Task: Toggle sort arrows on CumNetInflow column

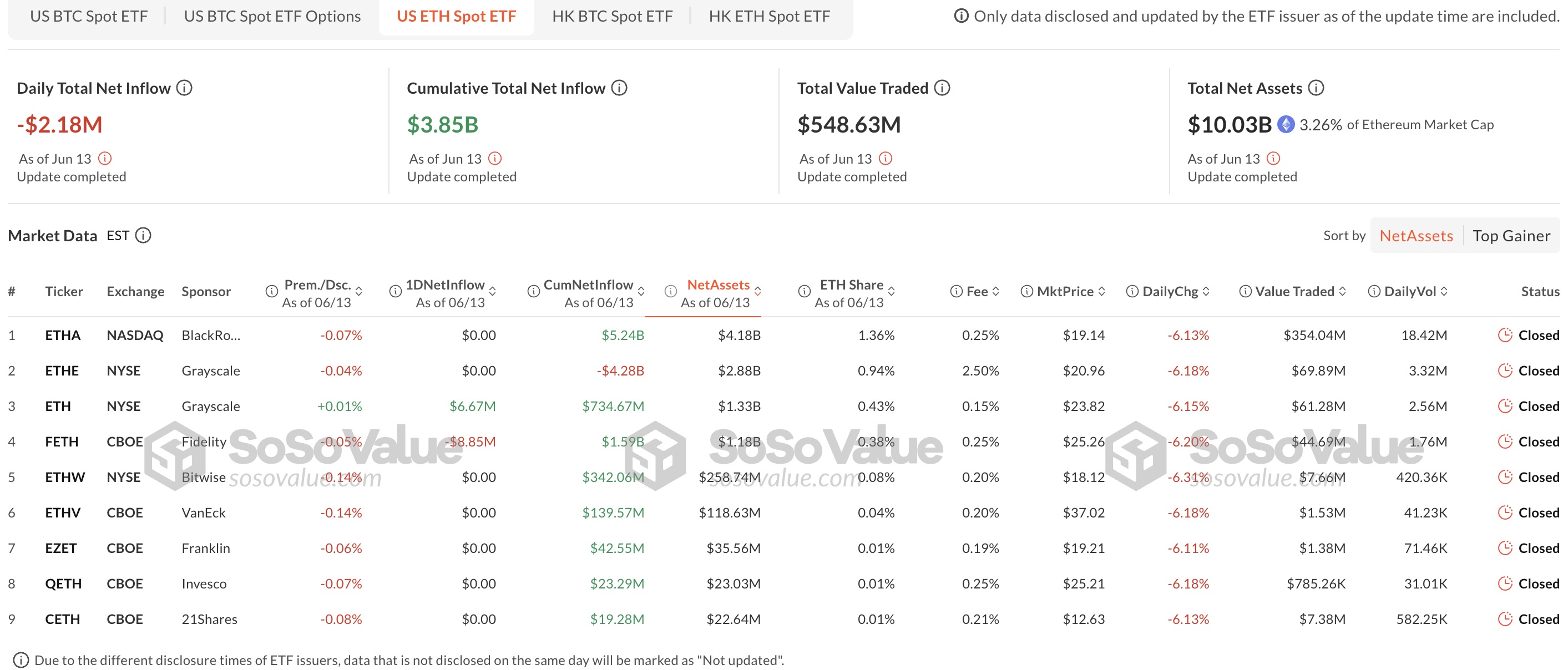Action: (641, 292)
